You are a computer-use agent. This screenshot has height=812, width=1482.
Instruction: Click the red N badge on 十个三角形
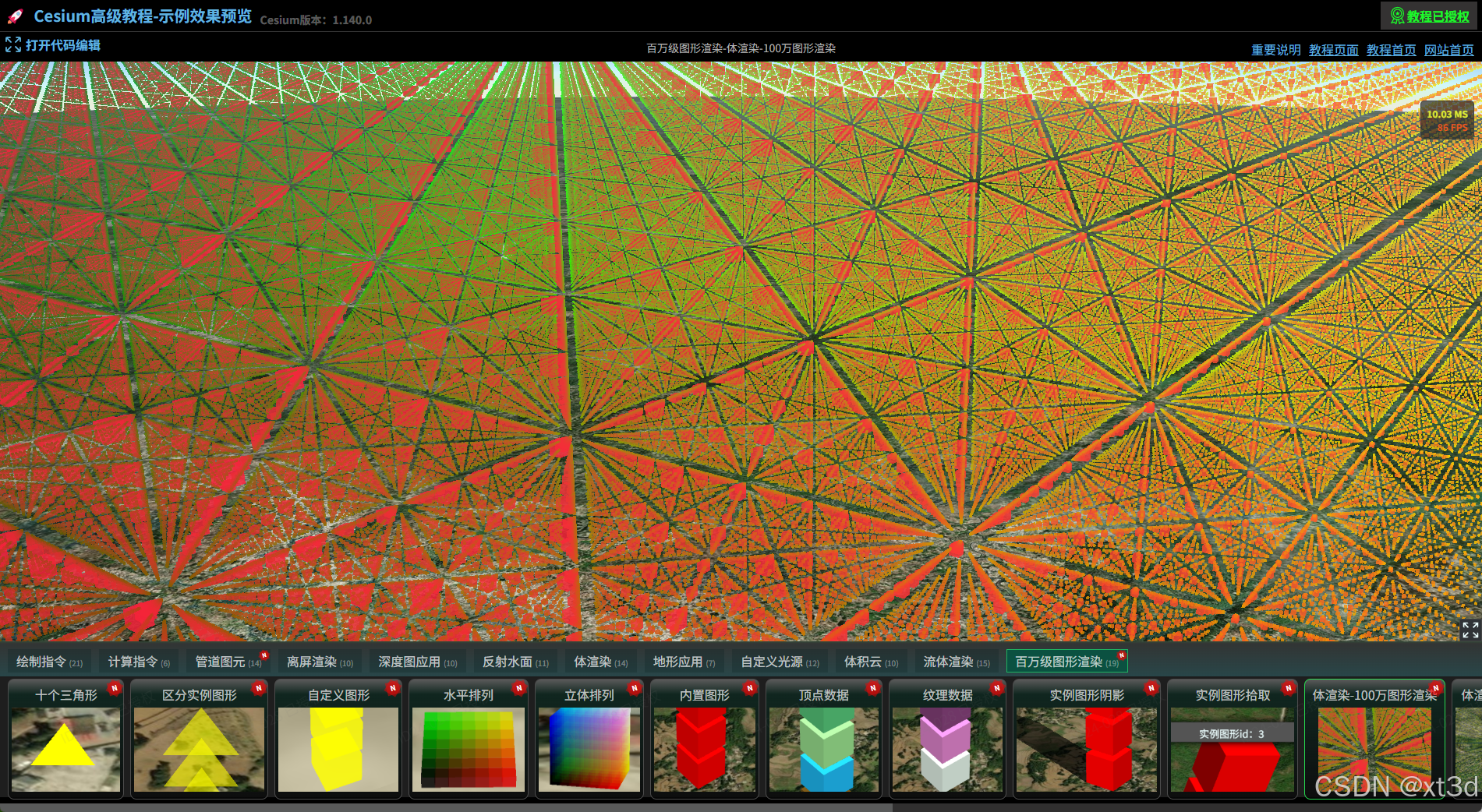(x=115, y=688)
